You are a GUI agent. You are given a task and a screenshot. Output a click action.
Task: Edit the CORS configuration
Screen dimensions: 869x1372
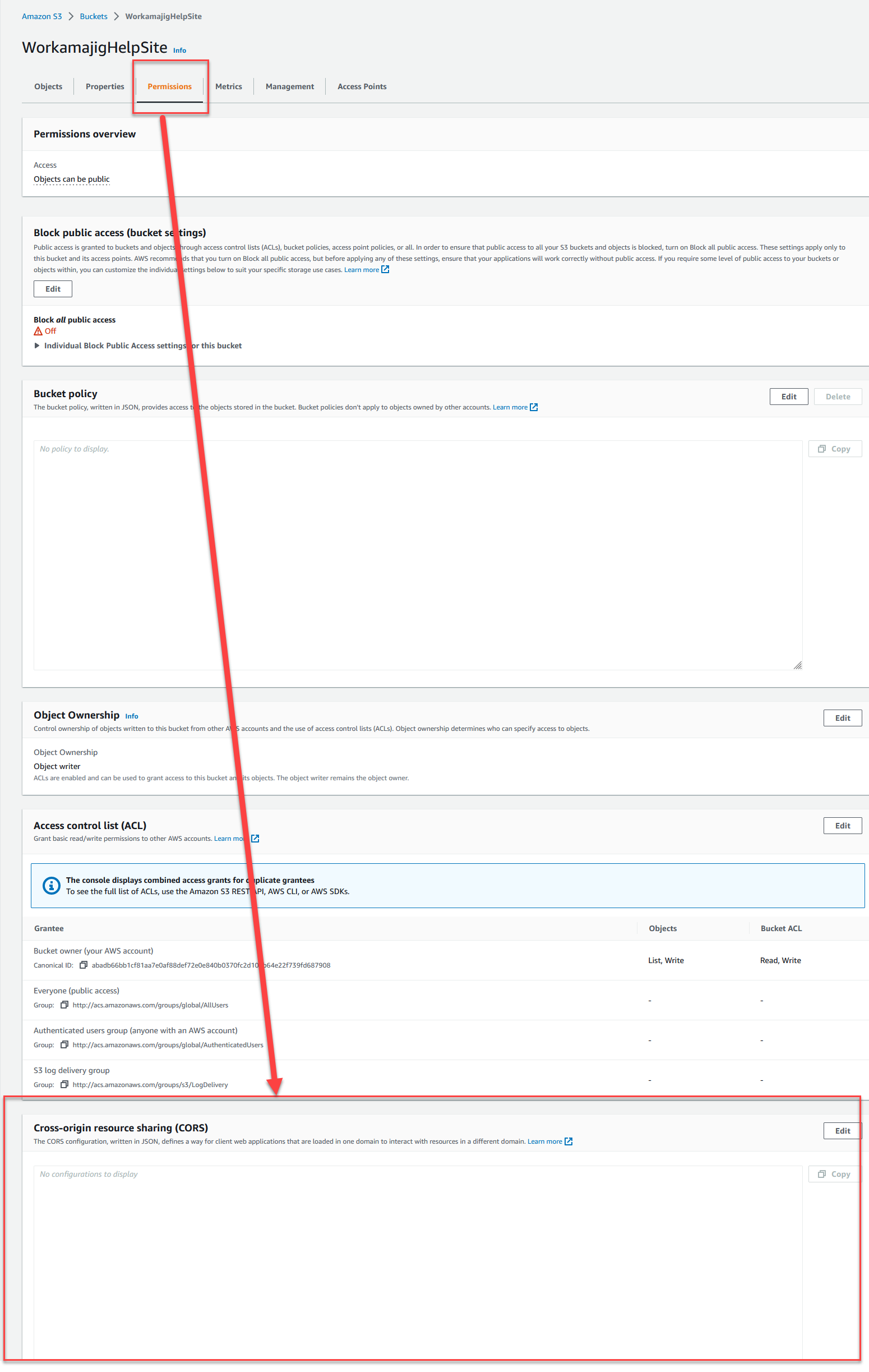[x=842, y=1131]
